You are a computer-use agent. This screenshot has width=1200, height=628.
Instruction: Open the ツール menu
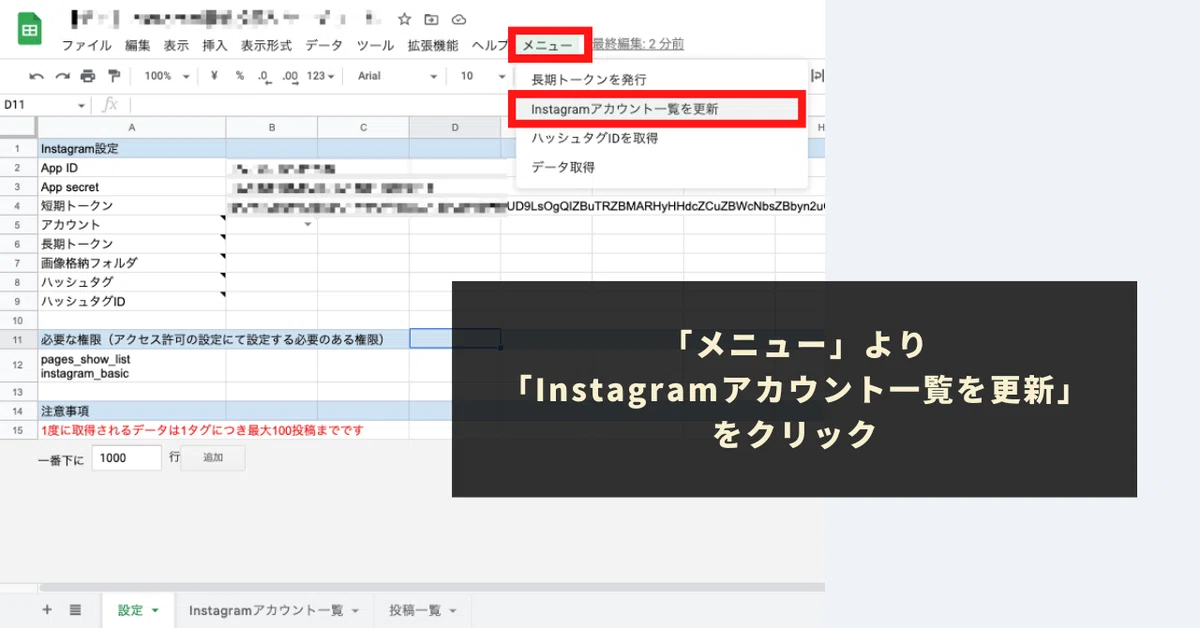[375, 46]
